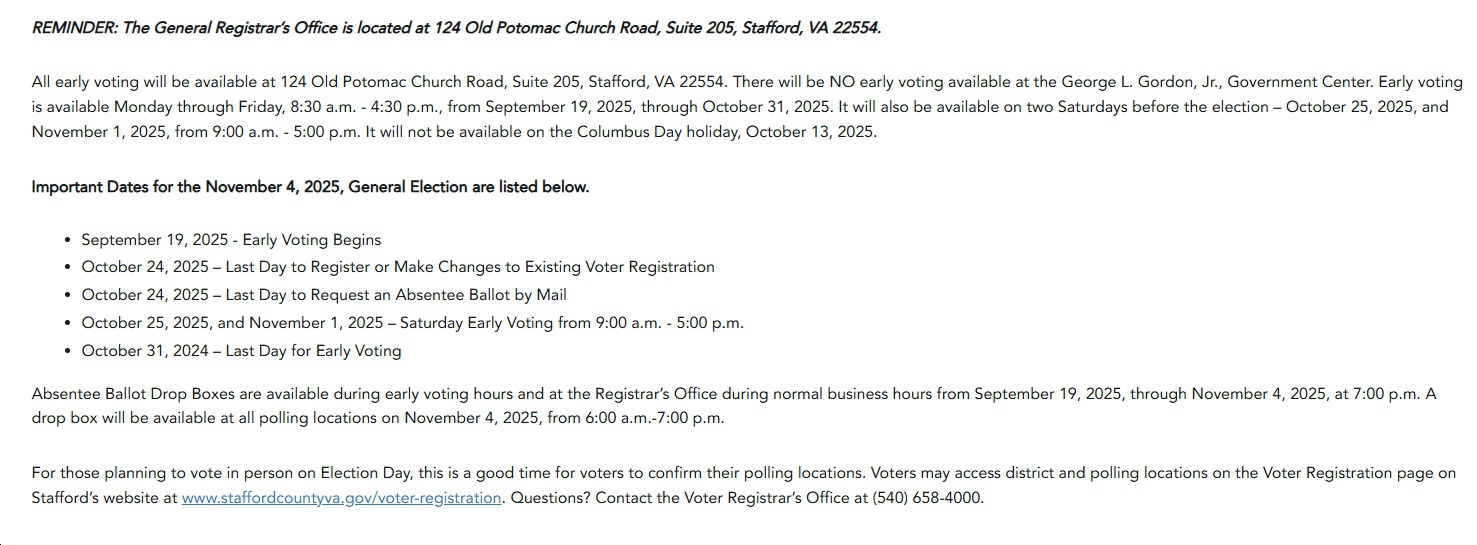This screenshot has height=545, width=1477.
Task: Click the bold 'Important Dates' heading
Action: 310,187
